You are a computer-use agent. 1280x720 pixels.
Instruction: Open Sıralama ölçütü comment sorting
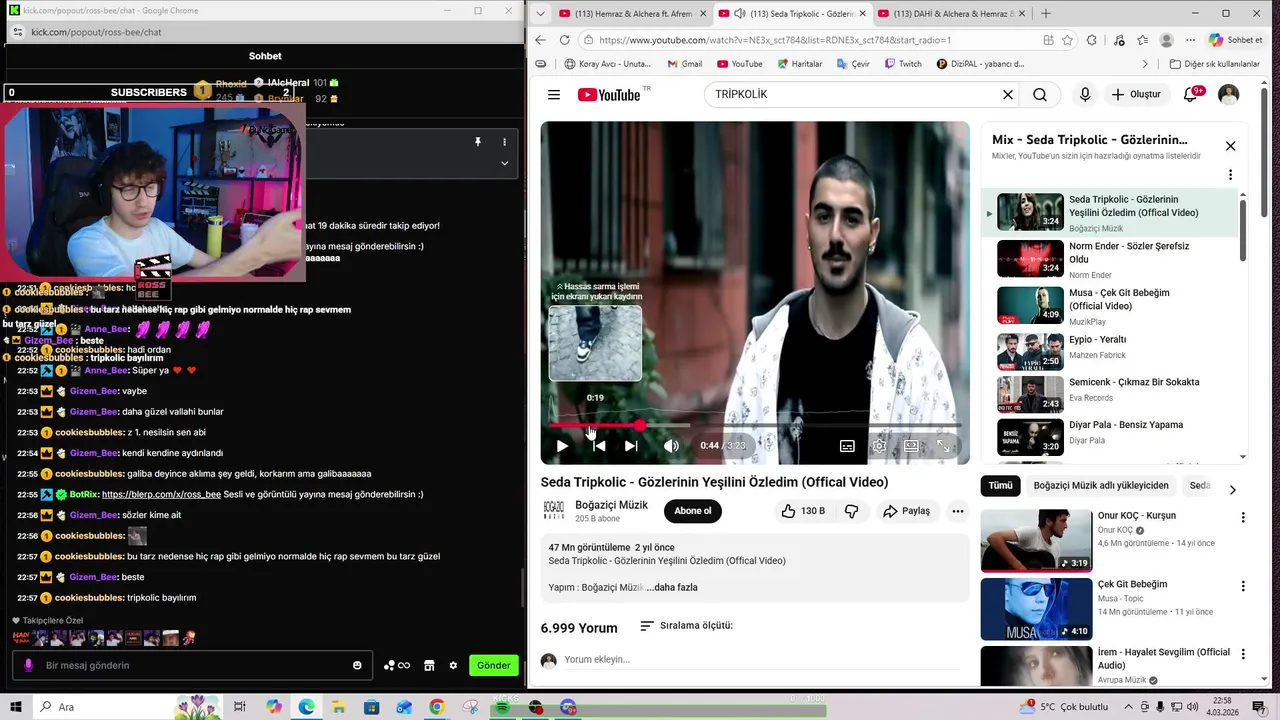686,626
